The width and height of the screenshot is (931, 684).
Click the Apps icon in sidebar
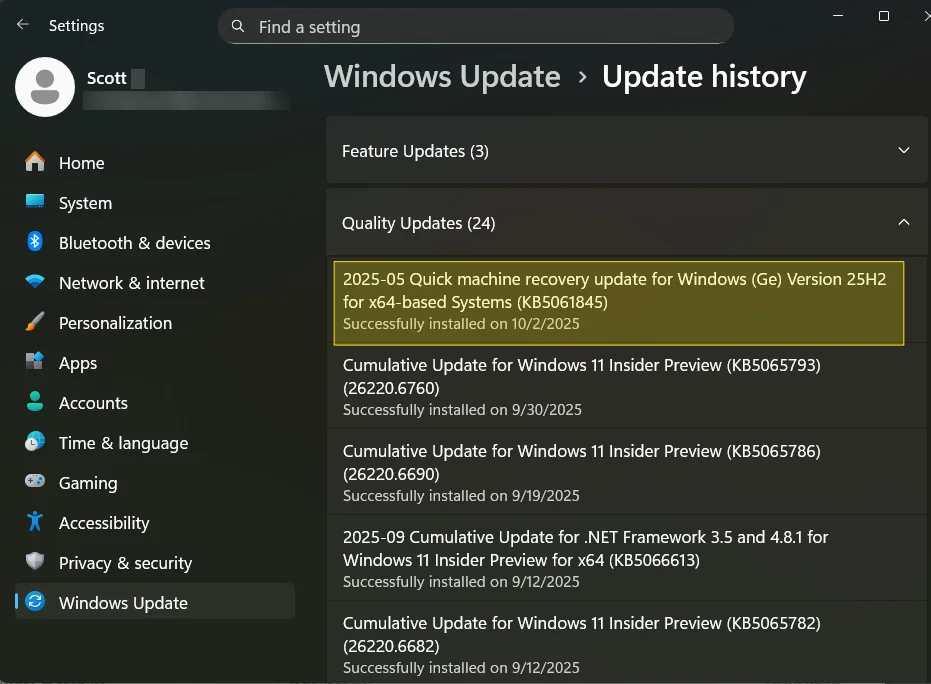click(35, 362)
